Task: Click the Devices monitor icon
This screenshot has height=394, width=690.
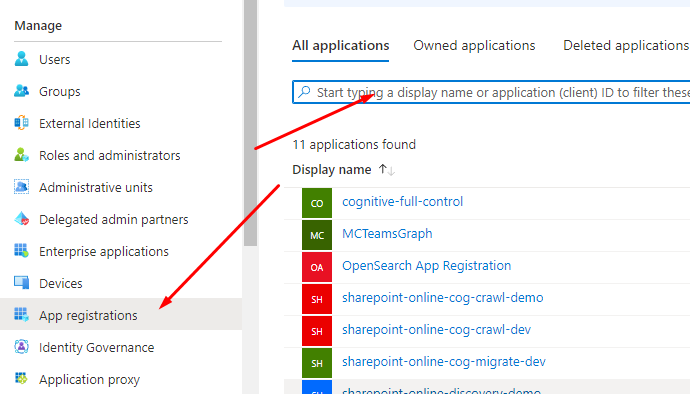Action: pos(21,283)
